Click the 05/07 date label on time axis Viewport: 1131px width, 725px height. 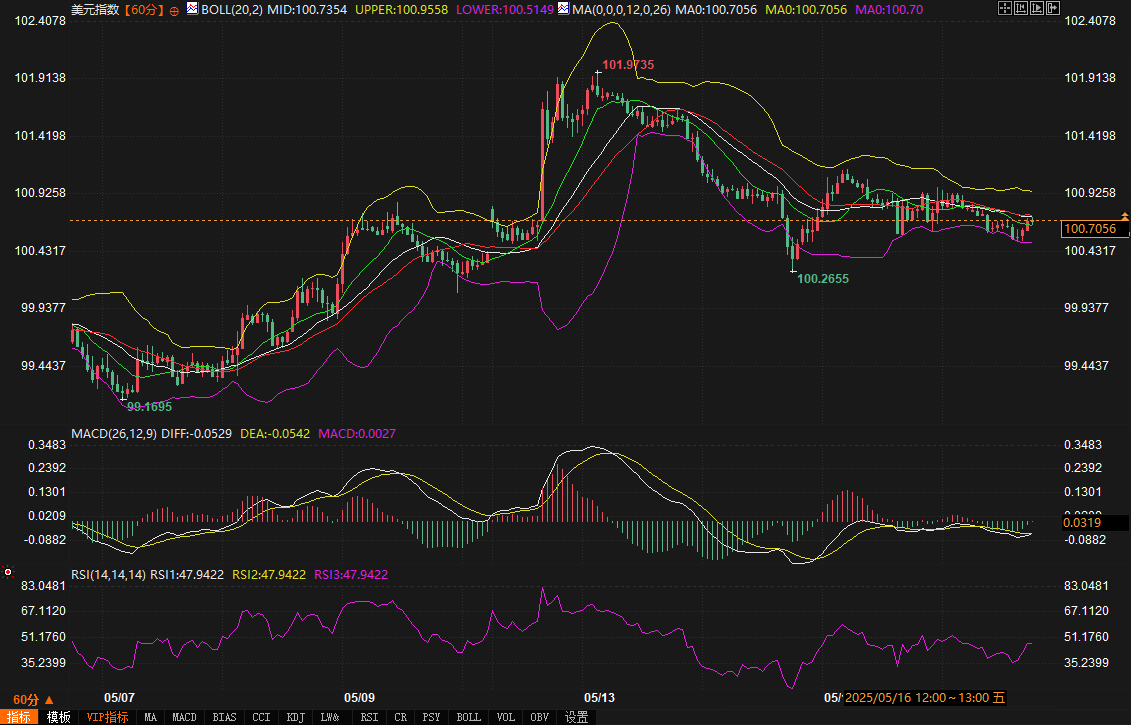tap(120, 698)
